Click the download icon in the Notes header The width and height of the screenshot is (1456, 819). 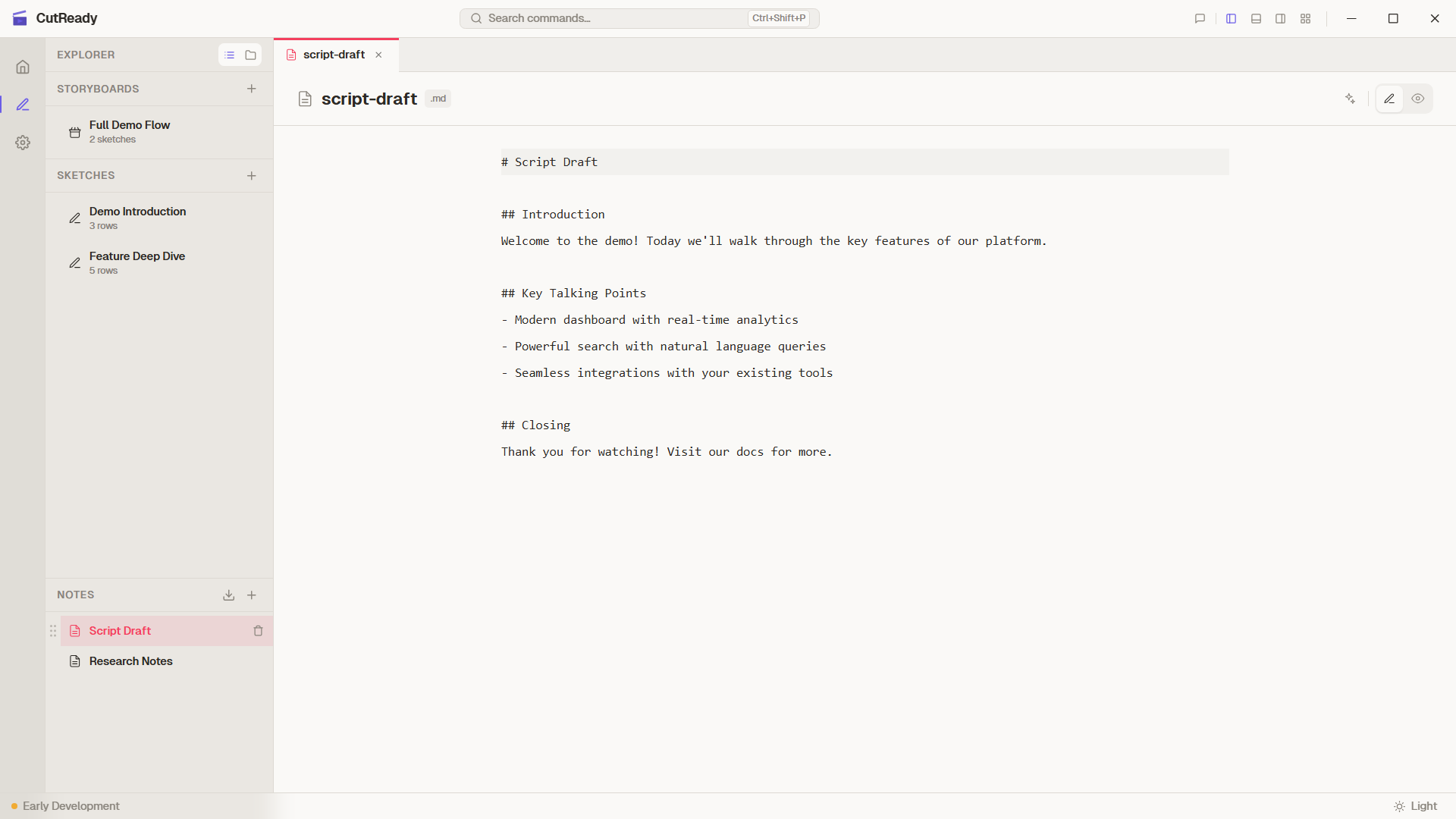(228, 595)
